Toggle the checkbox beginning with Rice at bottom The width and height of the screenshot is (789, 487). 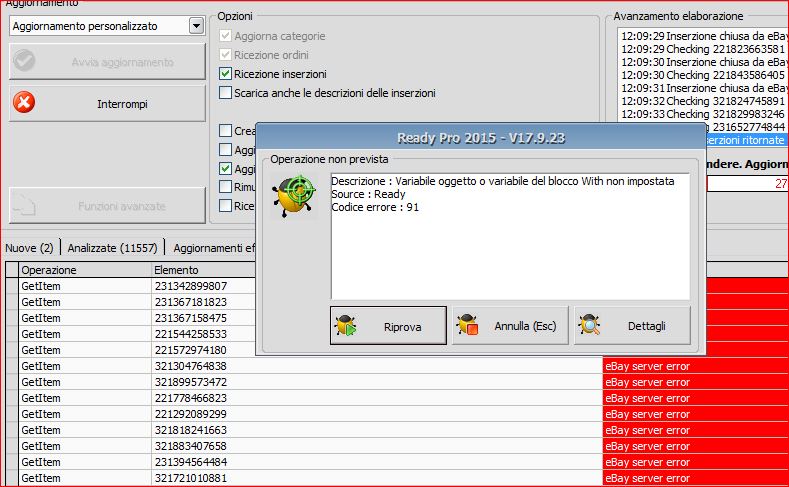coord(225,206)
